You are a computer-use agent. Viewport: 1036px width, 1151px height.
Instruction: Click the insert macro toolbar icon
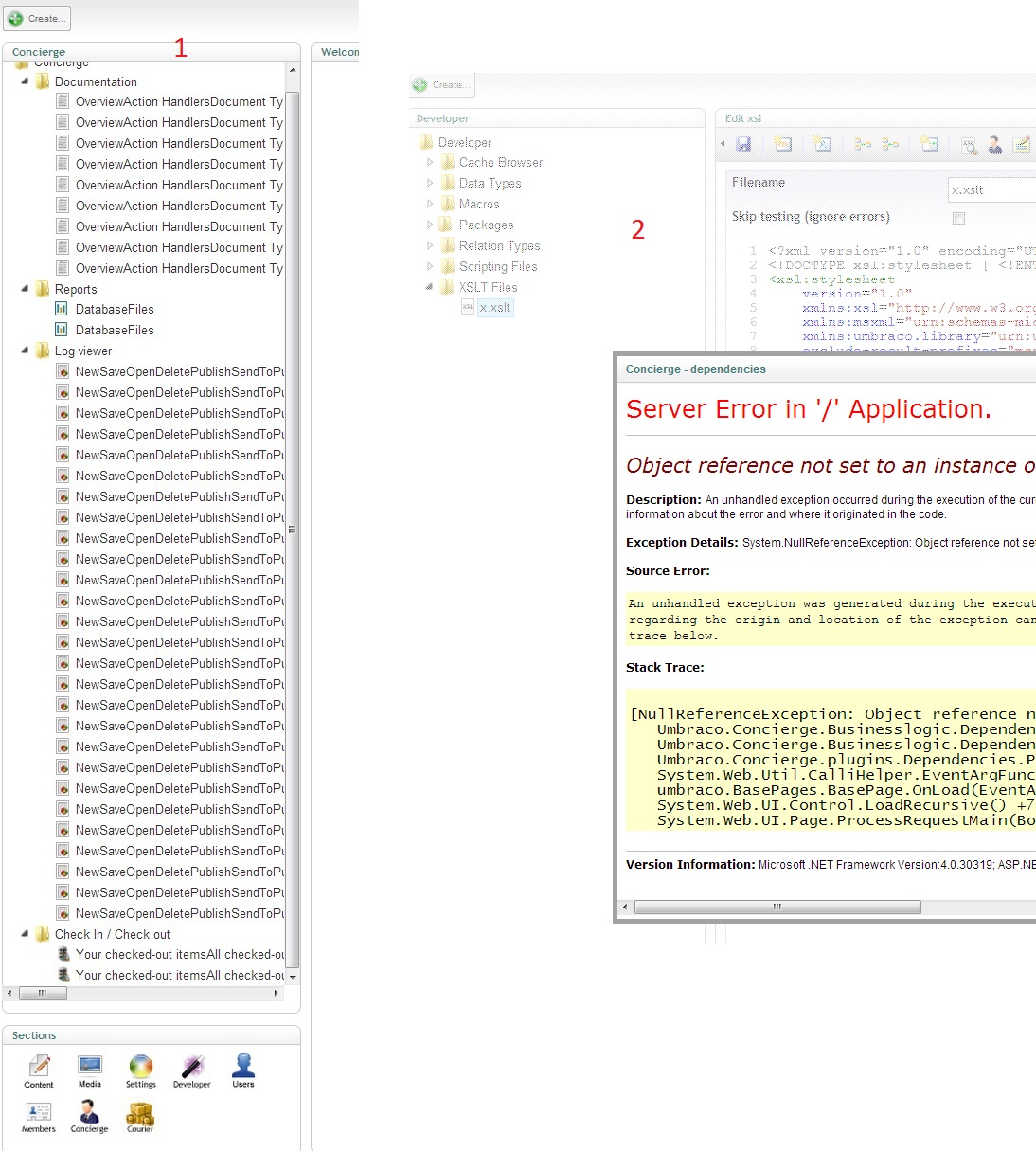pyautogui.click(x=930, y=144)
